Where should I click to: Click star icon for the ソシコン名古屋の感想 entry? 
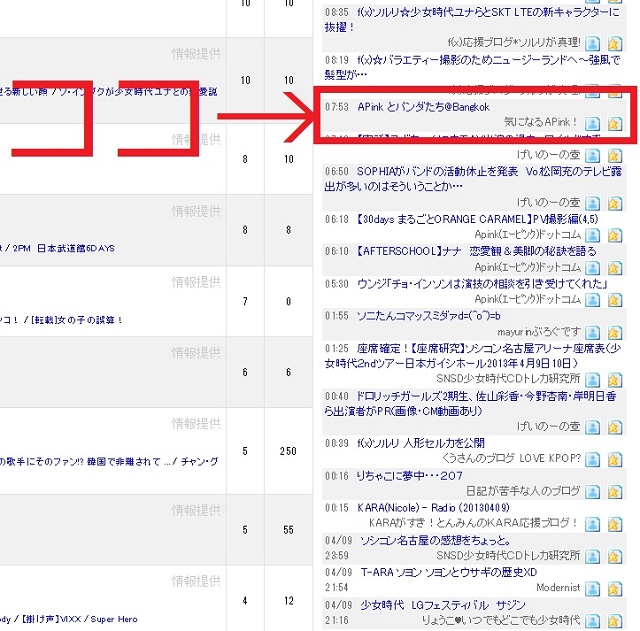[614, 556]
